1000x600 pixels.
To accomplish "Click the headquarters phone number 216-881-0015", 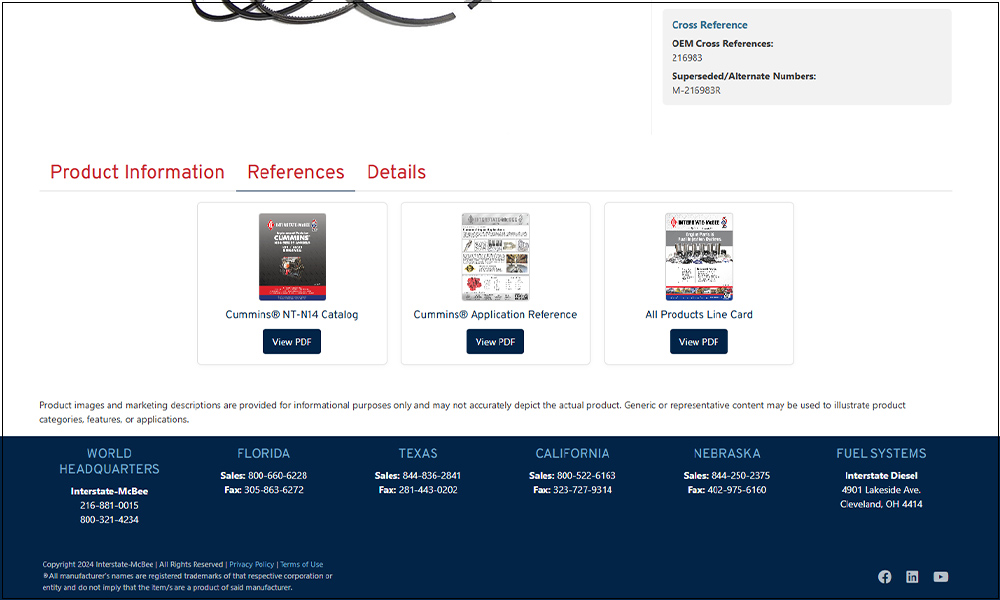I will pos(109,506).
